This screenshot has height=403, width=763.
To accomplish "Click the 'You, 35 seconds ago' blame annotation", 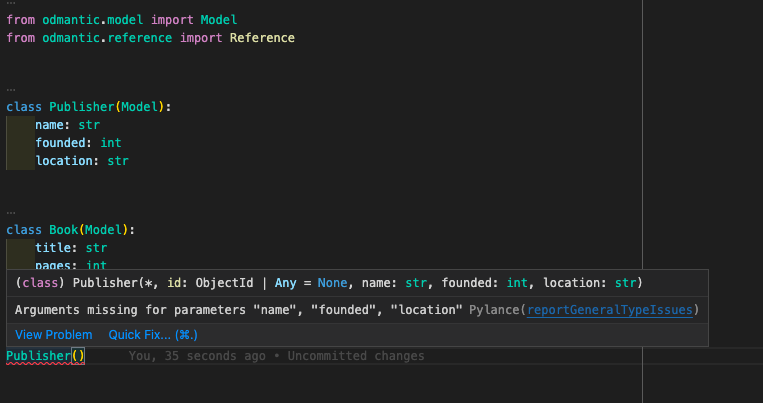I will (x=276, y=356).
